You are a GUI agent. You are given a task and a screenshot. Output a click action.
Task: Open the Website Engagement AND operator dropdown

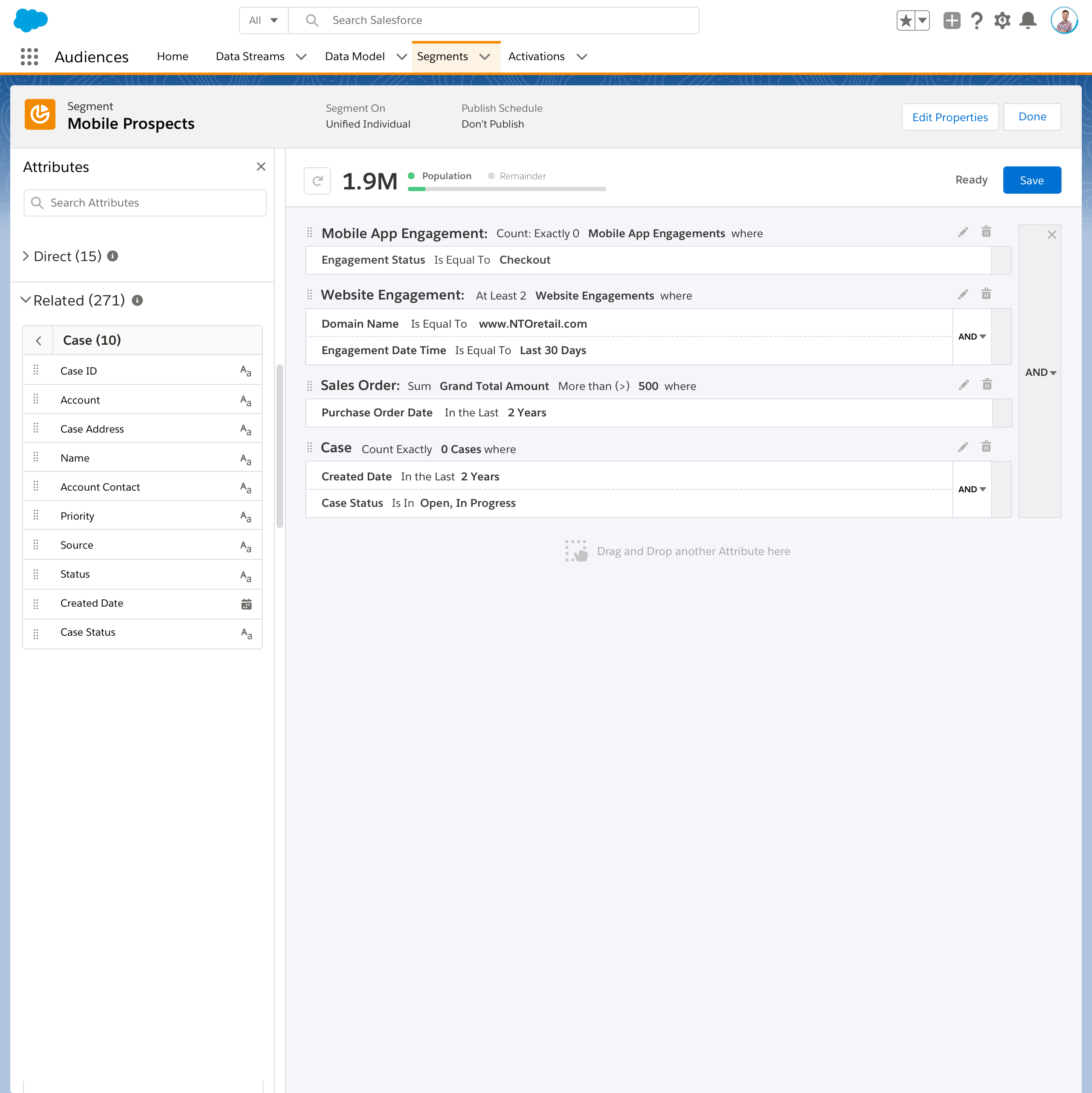(x=971, y=337)
